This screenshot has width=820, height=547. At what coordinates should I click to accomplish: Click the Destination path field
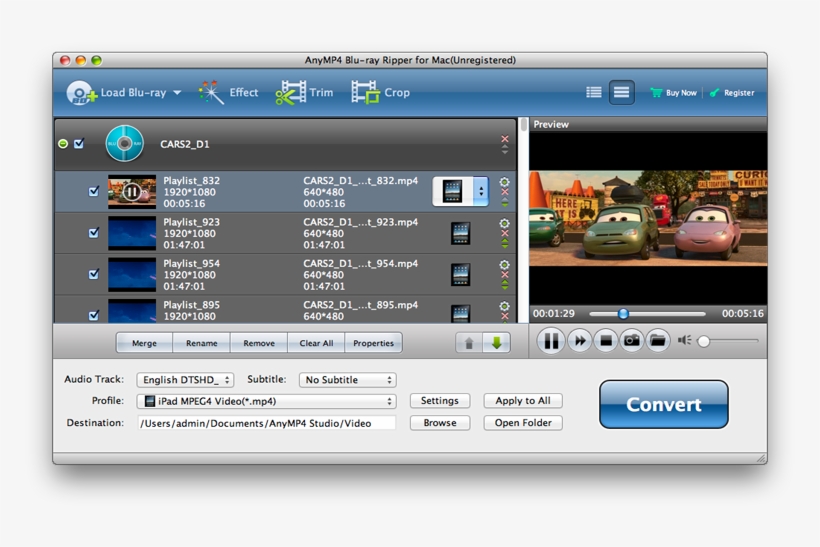tap(266, 423)
